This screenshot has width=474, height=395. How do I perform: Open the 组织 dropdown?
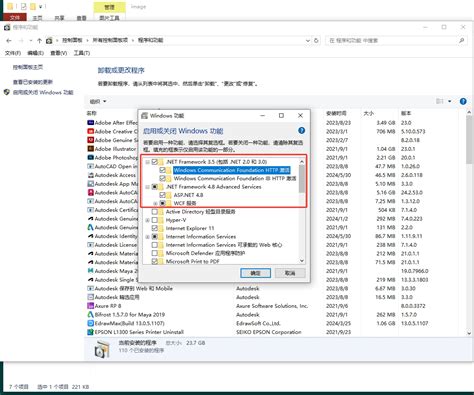click(98, 101)
